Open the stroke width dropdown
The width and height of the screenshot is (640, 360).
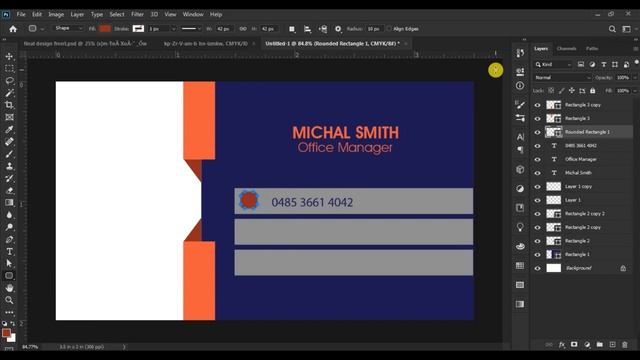173,29
